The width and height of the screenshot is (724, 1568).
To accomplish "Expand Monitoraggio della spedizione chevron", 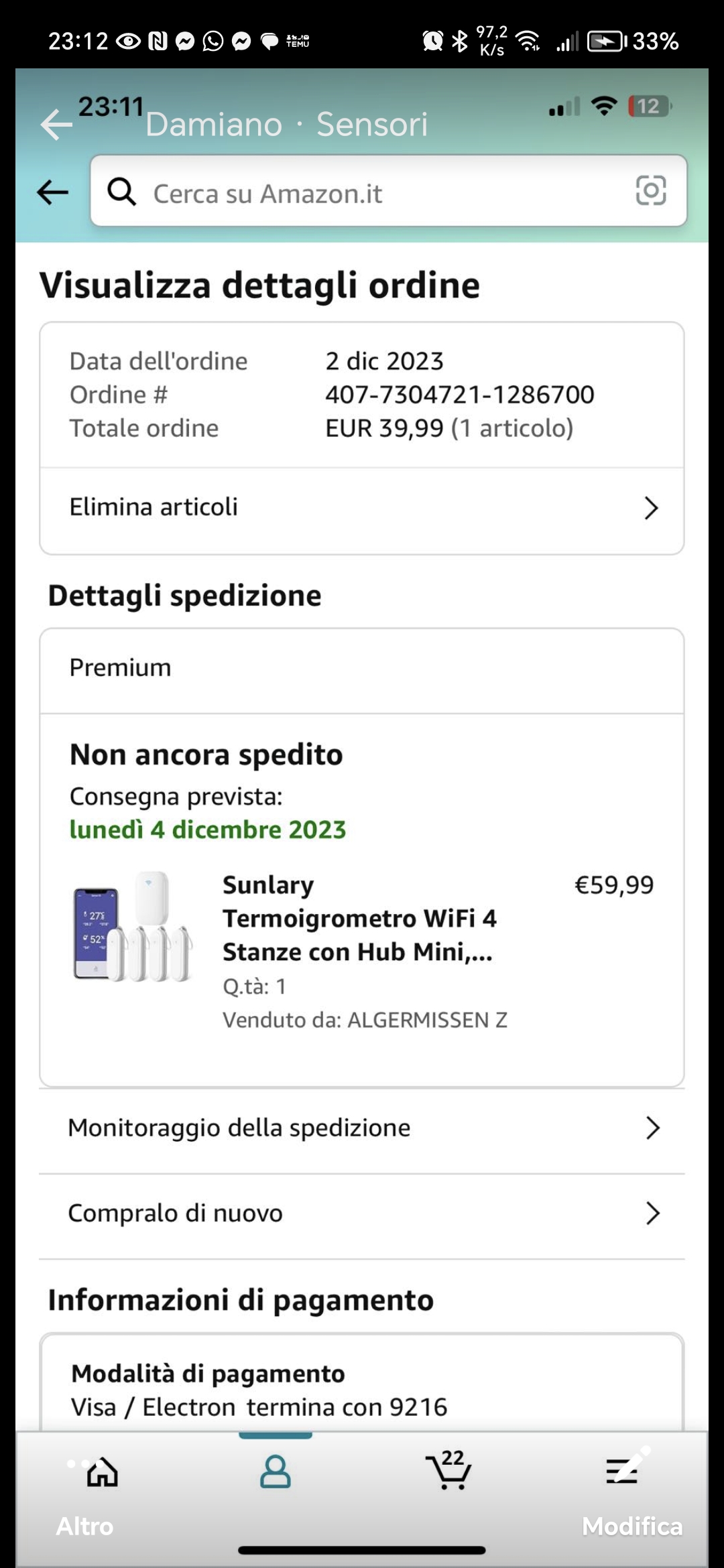I will tap(653, 1128).
